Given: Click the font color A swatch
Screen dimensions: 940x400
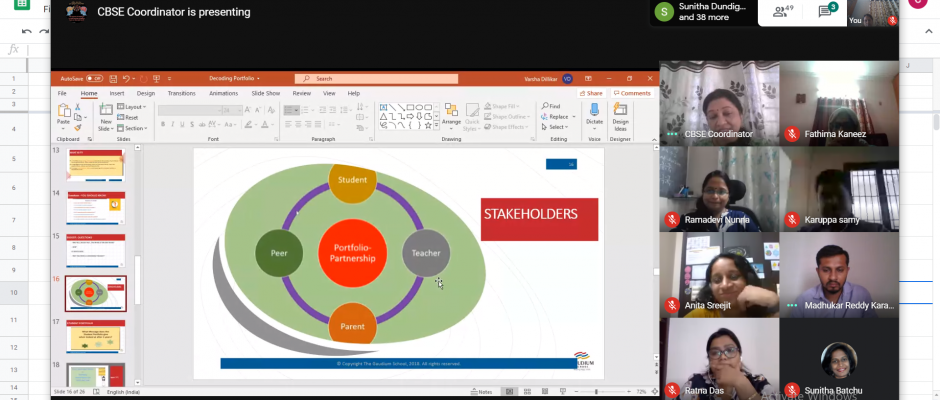Looking at the screenshot, I should point(265,124).
